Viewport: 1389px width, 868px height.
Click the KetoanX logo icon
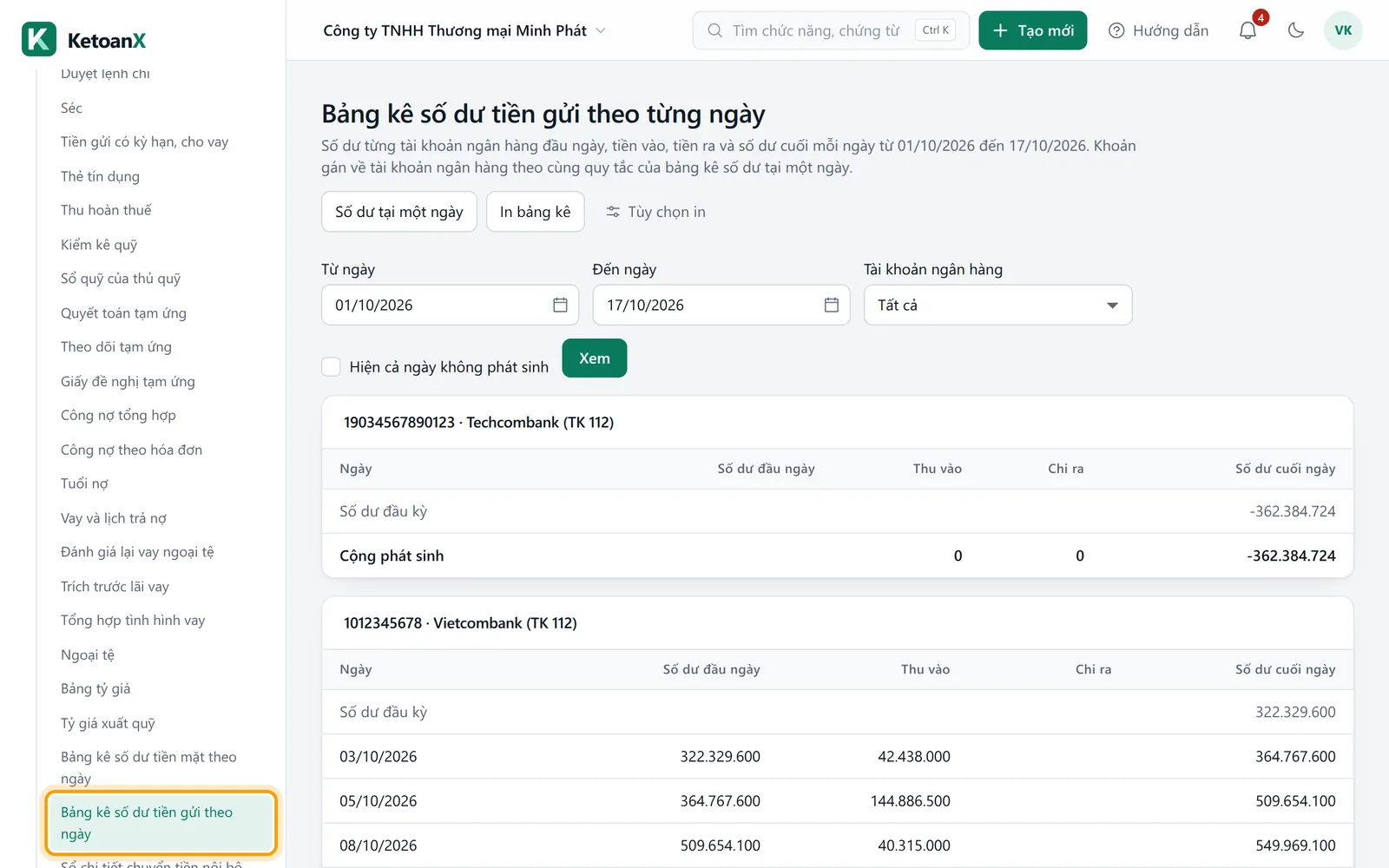39,39
